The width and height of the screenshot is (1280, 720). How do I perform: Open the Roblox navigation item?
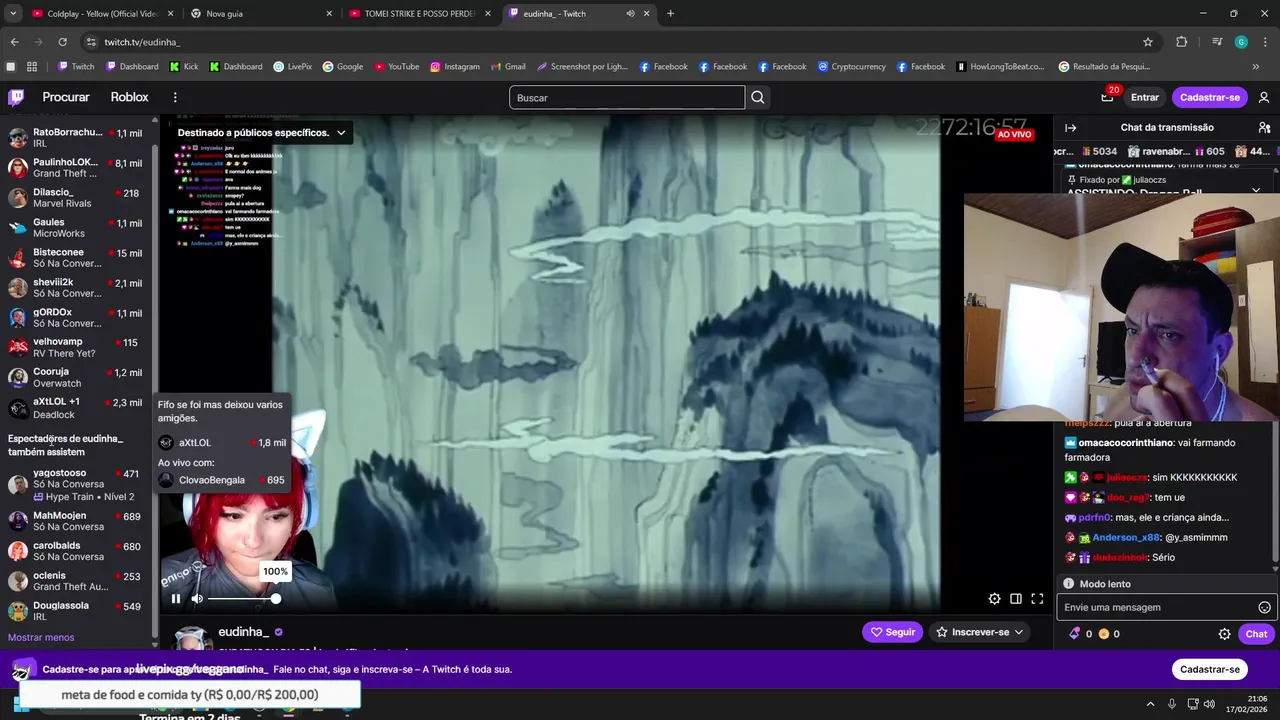(x=129, y=97)
